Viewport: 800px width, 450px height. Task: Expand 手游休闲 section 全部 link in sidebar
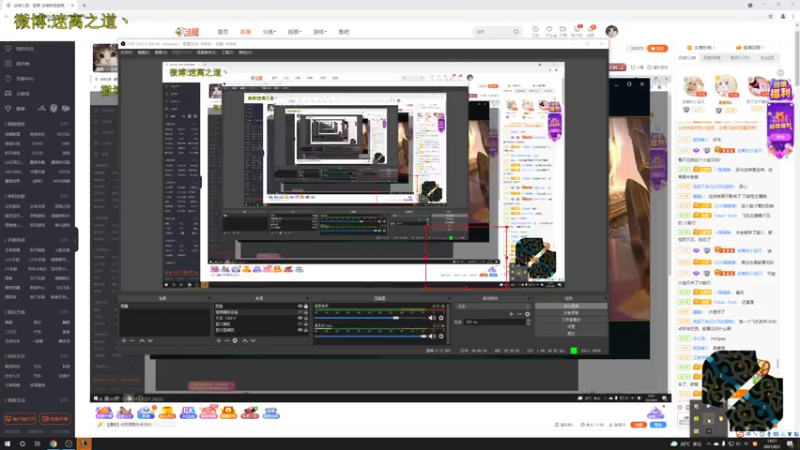tap(65, 240)
